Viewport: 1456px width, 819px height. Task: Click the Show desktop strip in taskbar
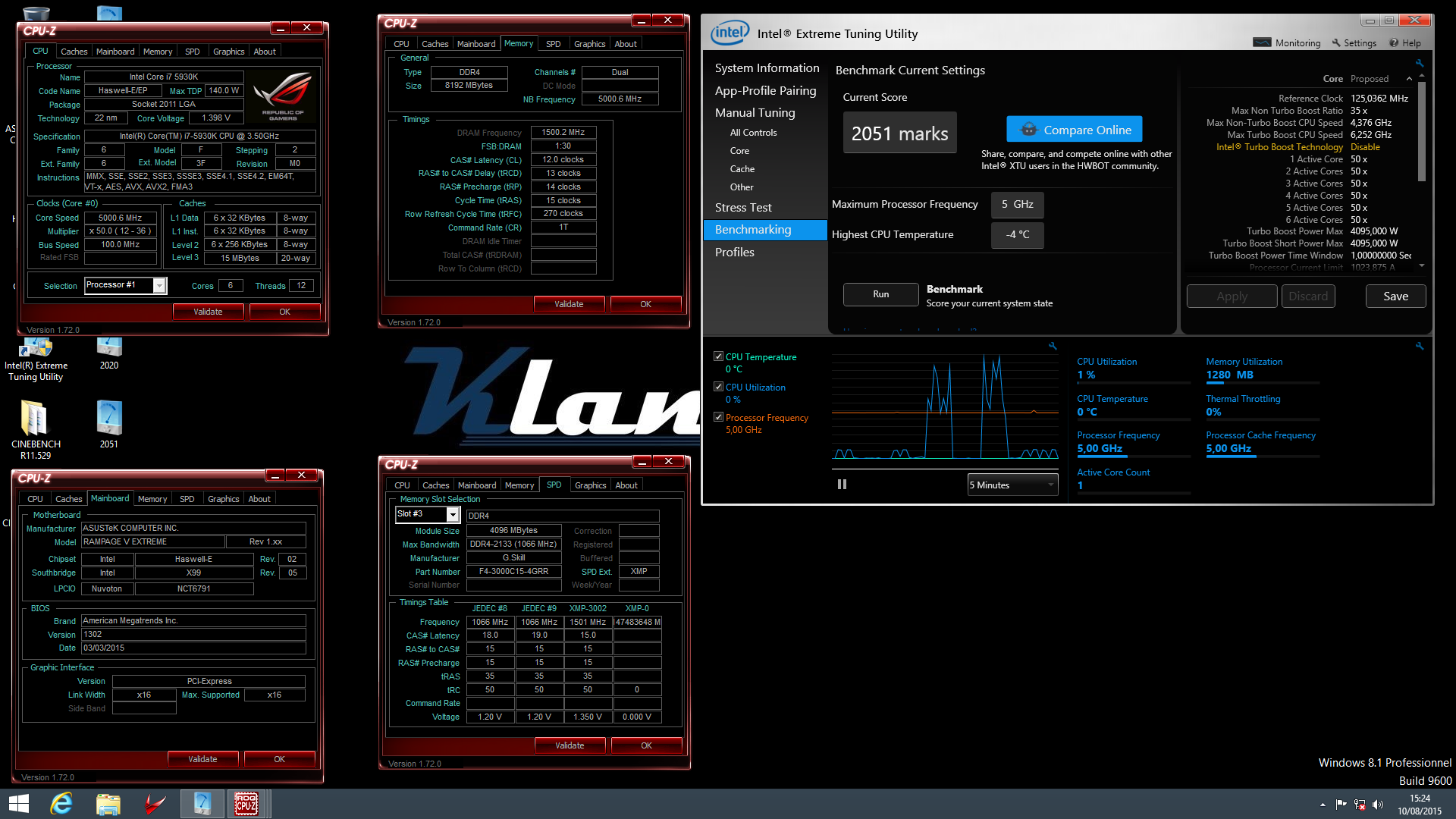point(1452,804)
